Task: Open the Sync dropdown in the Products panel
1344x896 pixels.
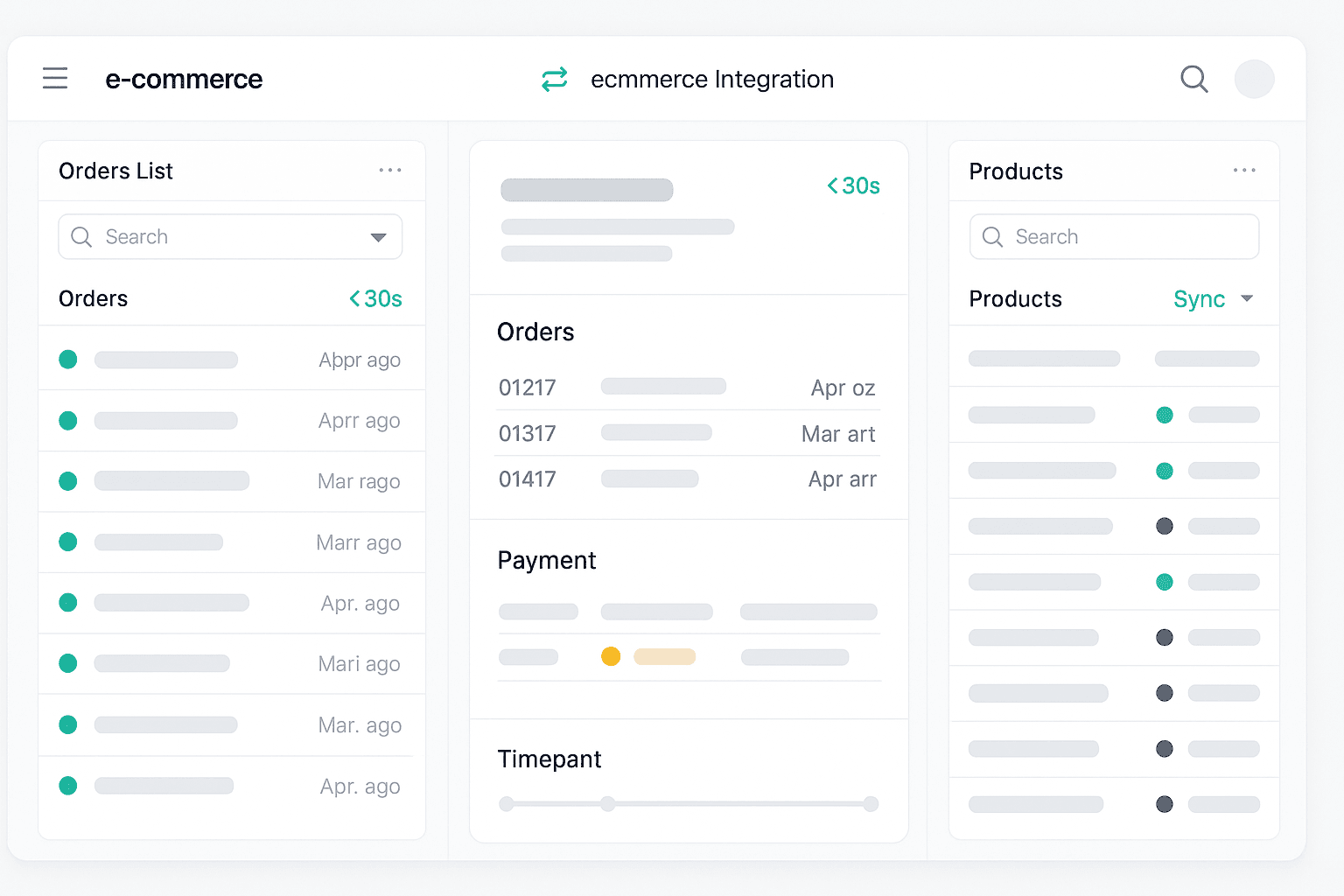Action: point(1246,298)
